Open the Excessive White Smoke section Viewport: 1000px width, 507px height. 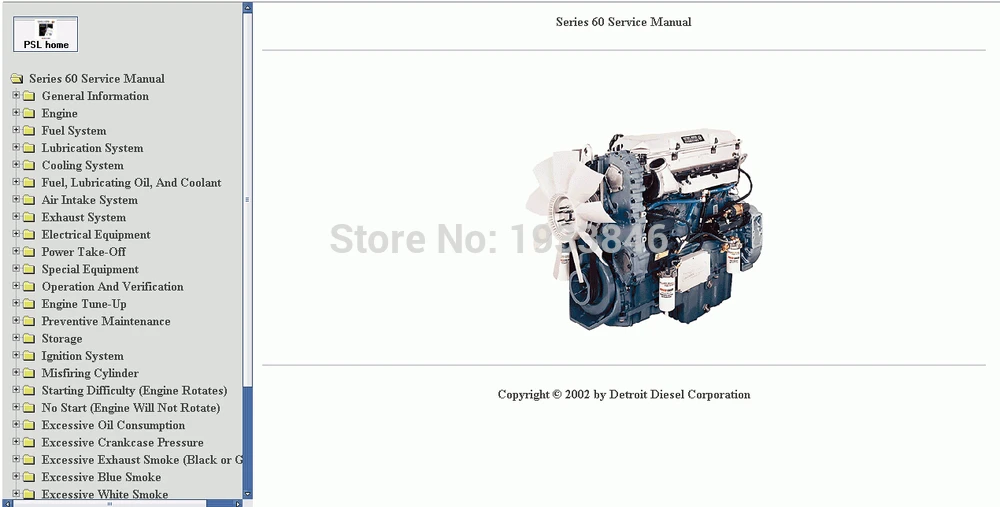(x=105, y=494)
